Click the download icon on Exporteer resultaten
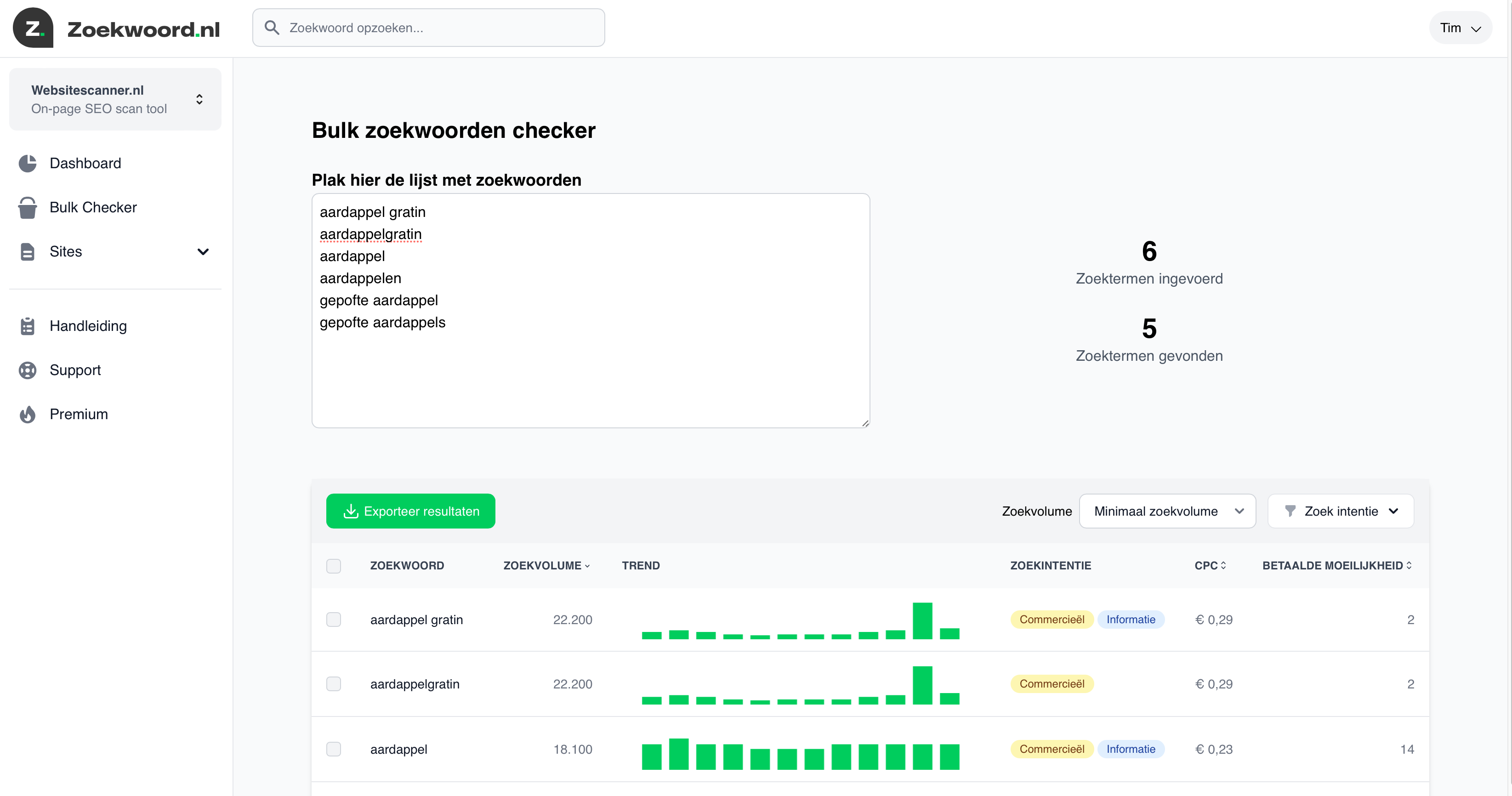 (350, 511)
